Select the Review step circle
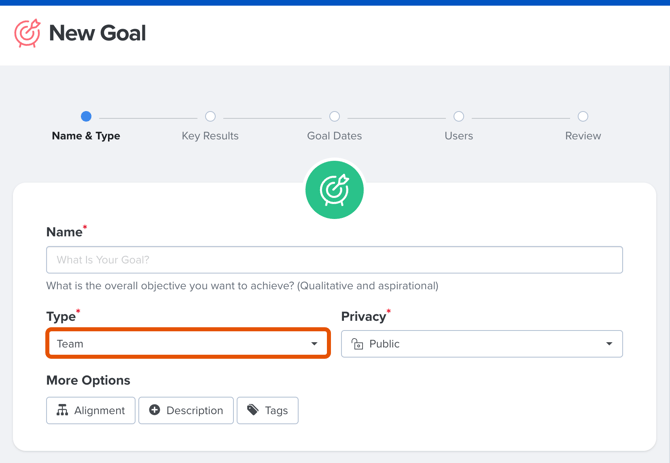670x463 pixels. pos(583,116)
